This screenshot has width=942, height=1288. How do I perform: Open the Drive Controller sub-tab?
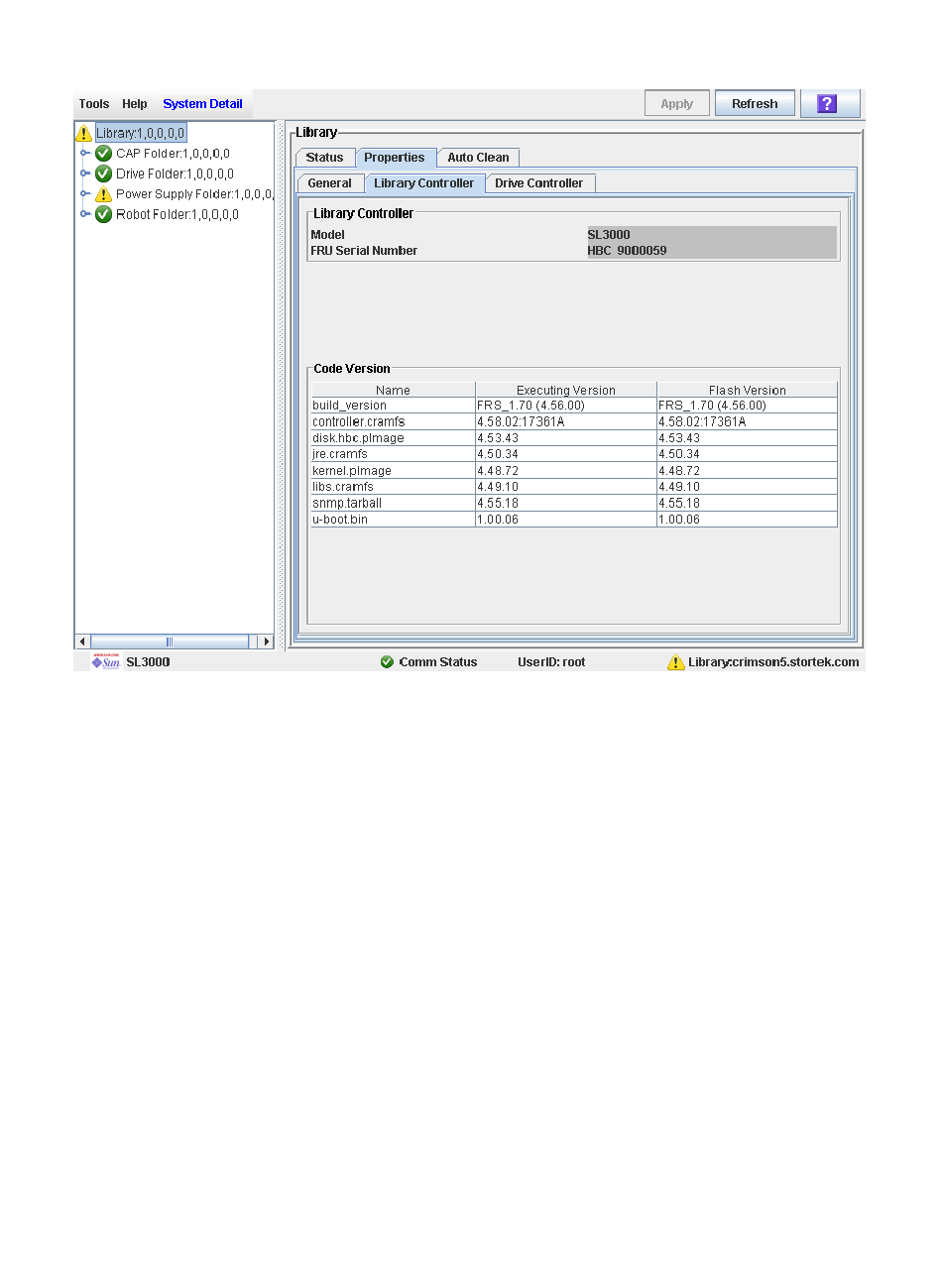[x=539, y=183]
